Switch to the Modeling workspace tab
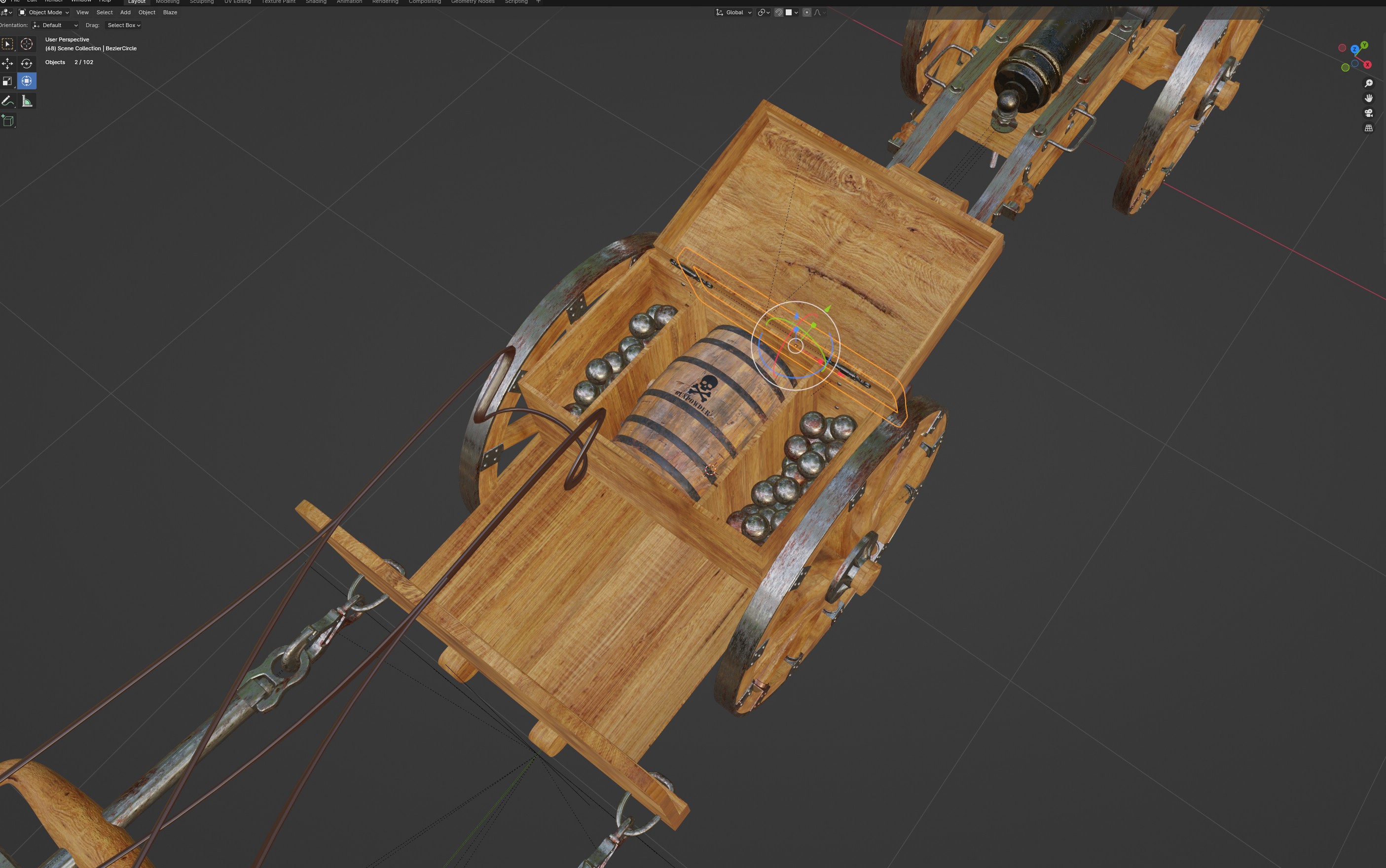Viewport: 1386px width, 868px height. [167, 1]
